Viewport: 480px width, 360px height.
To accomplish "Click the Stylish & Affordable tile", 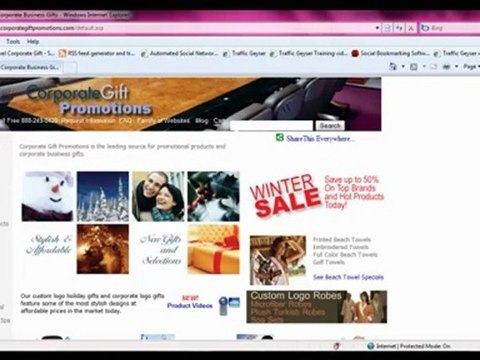I will 49,245.
